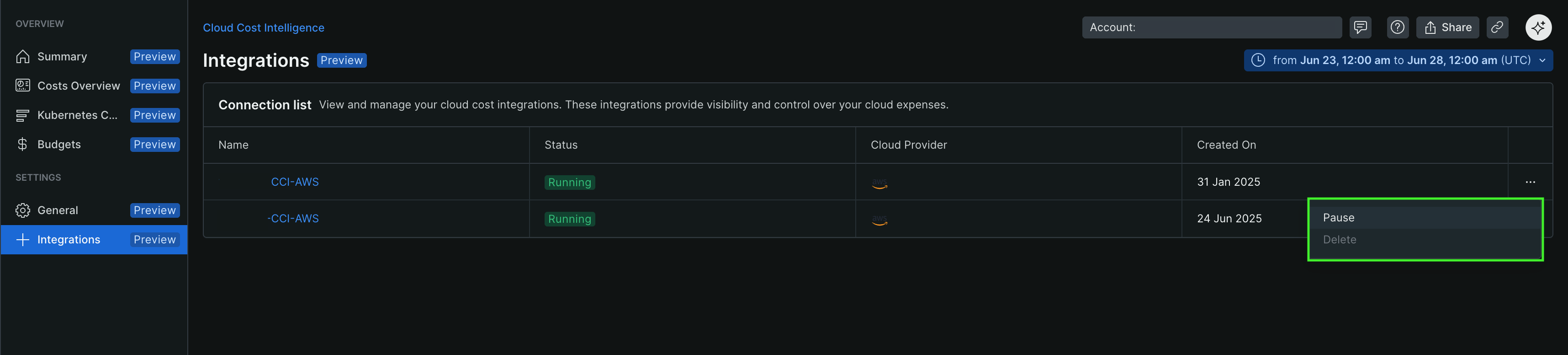Click the General settings gear icon
Viewport: 1568px width, 355px height.
coord(23,210)
